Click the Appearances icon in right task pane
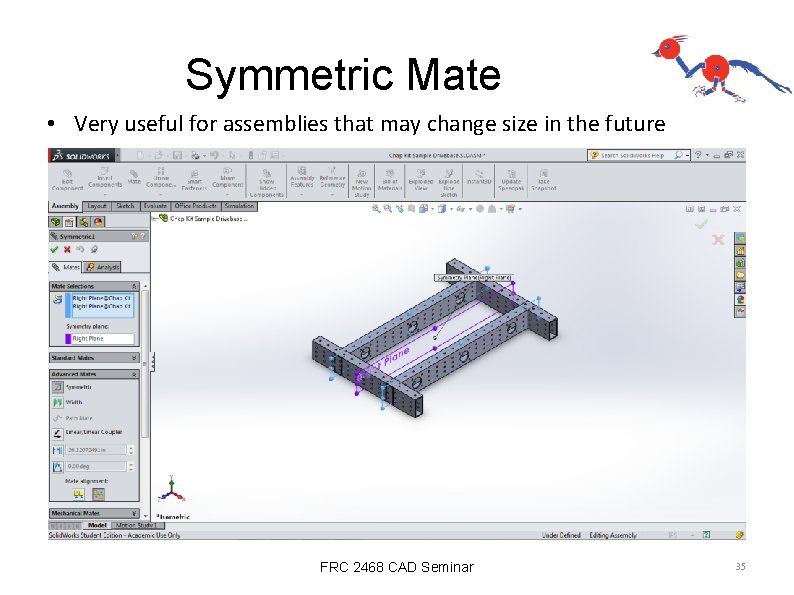The image size is (794, 595). tap(740, 299)
